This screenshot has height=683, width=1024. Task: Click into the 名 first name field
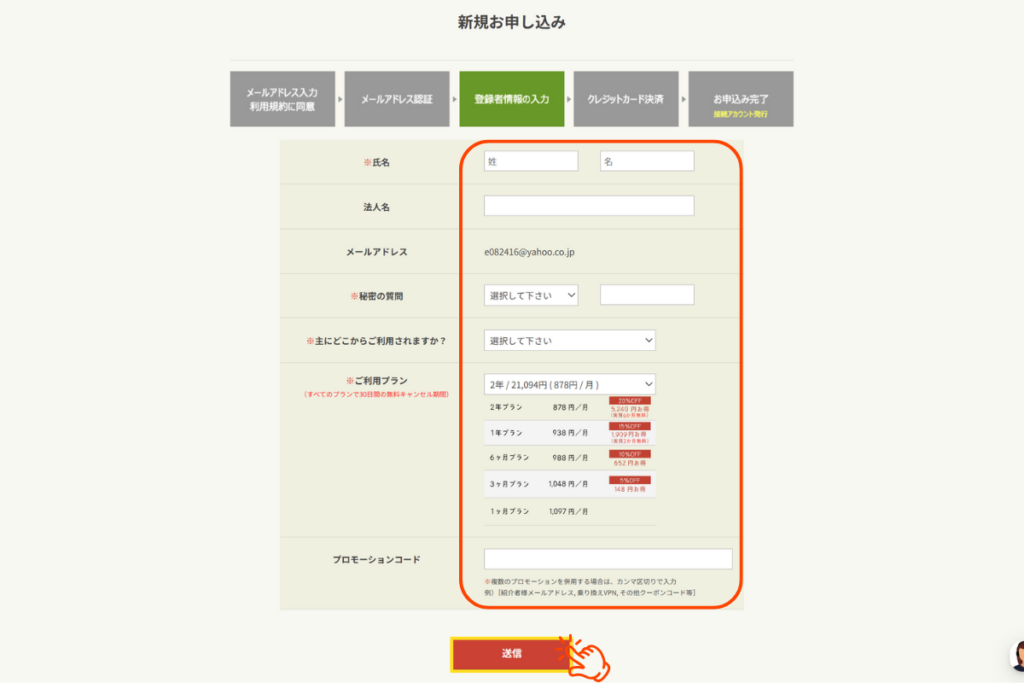point(646,161)
